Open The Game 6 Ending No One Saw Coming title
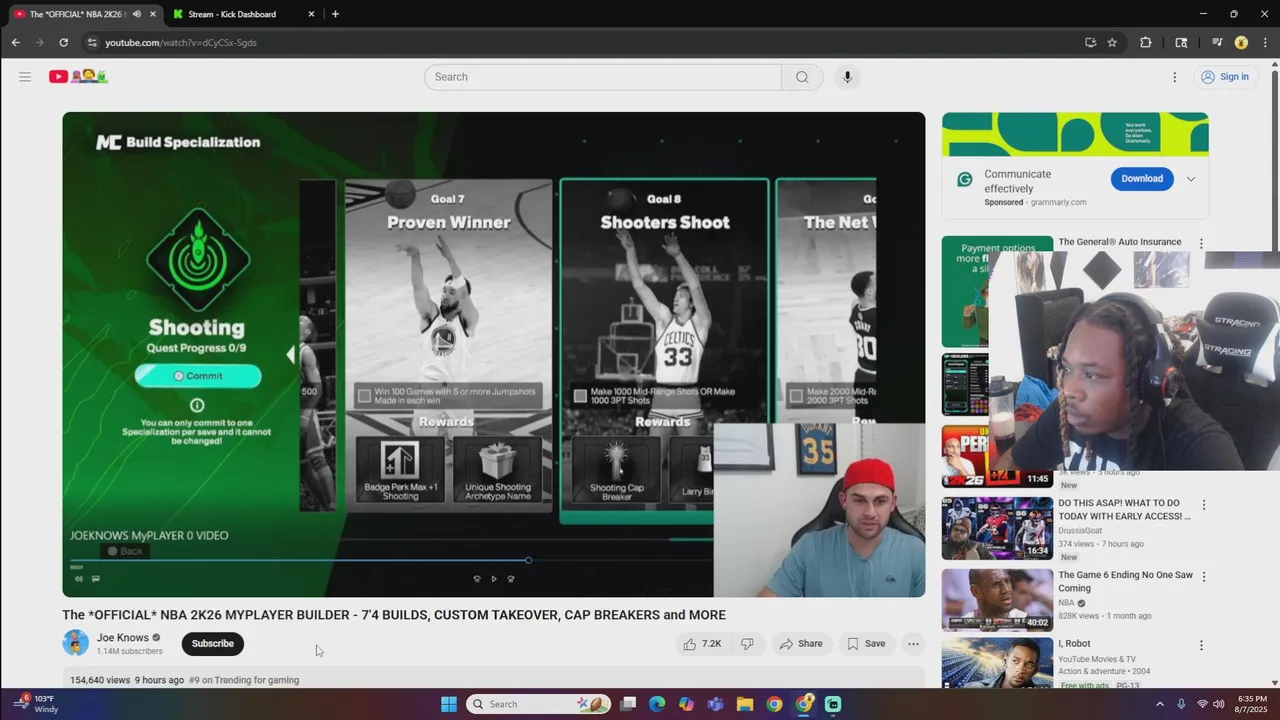 1125,582
